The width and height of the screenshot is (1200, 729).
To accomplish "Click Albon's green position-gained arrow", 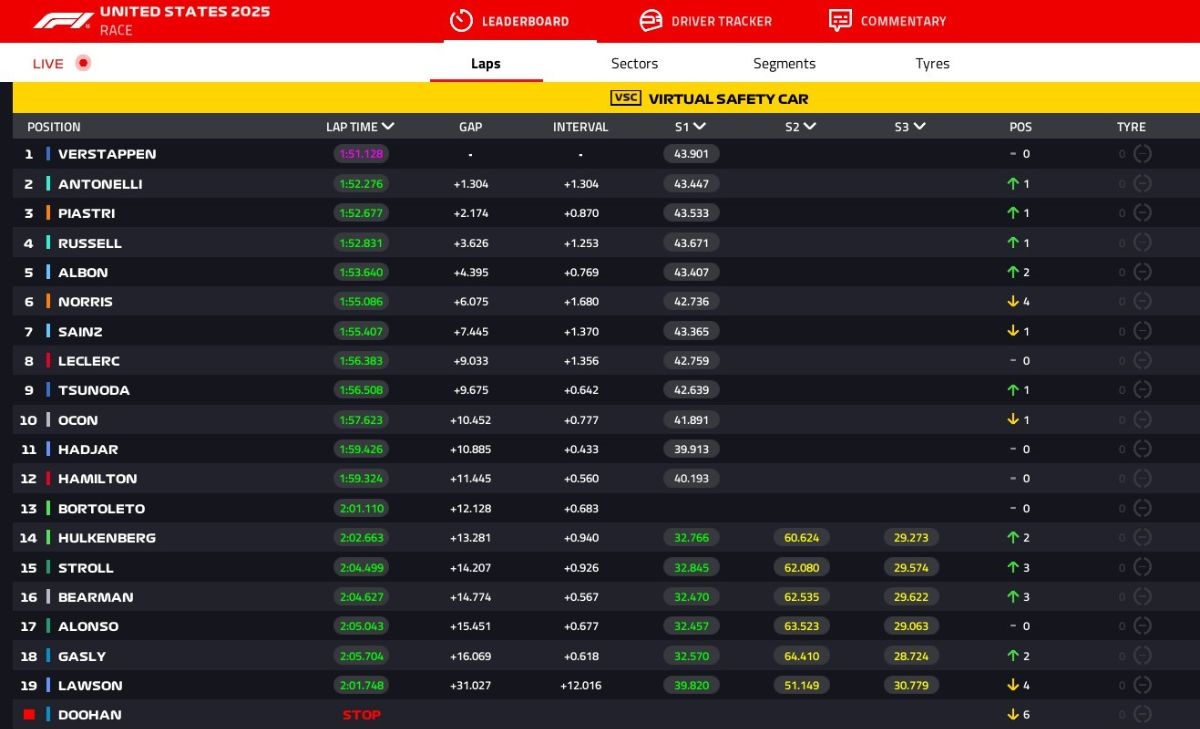I will coord(1013,272).
